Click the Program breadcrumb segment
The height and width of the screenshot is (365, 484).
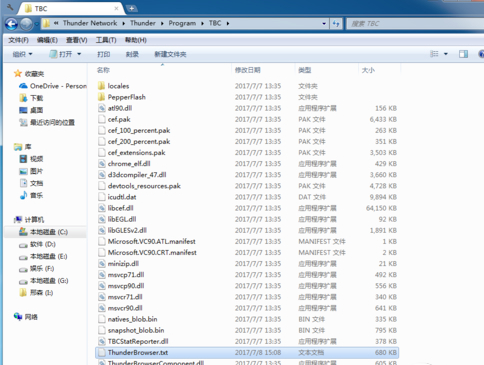coord(182,23)
